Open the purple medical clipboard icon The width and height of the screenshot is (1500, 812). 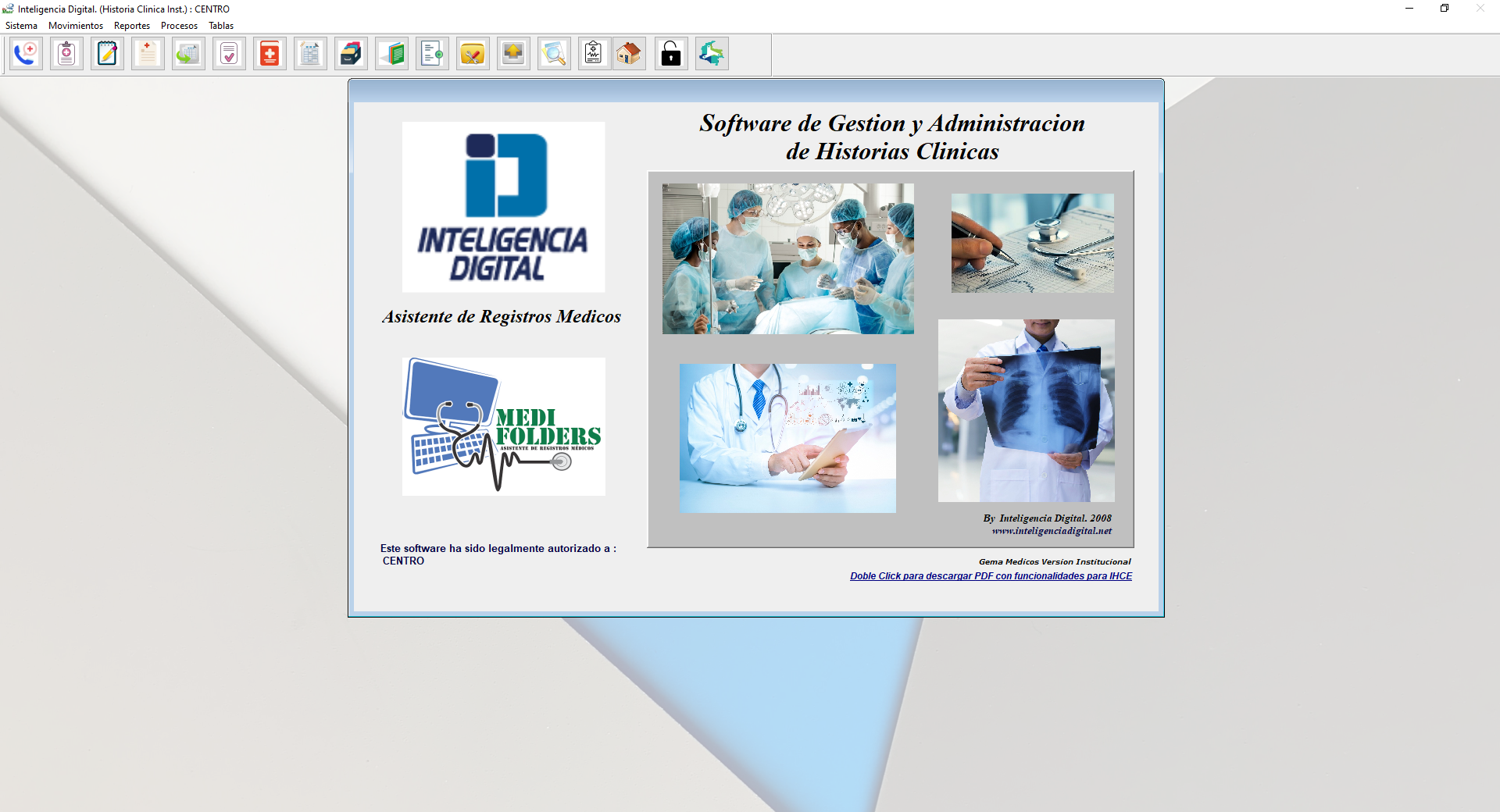(67, 54)
